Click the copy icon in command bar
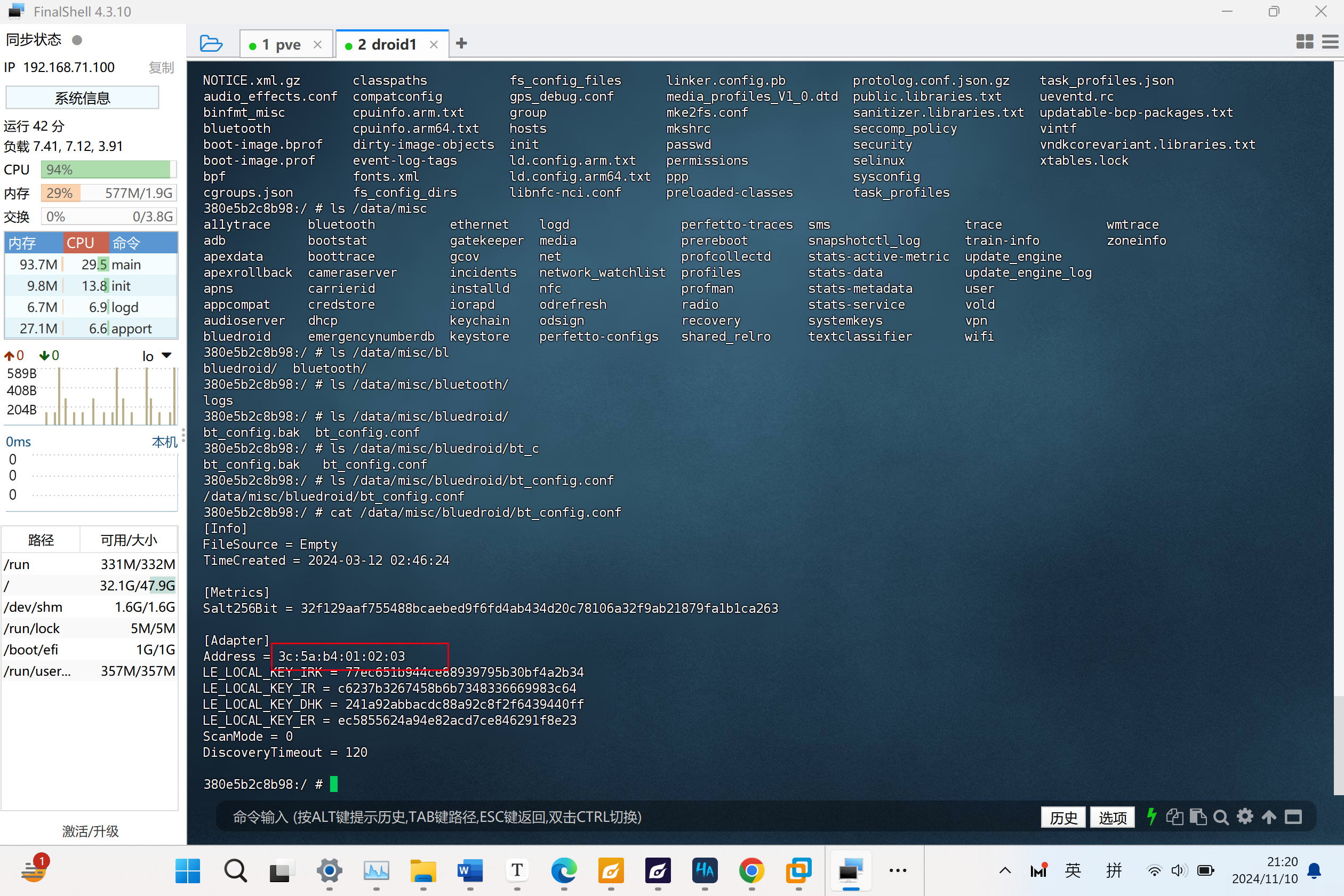Viewport: 1344px width, 896px height. [x=1175, y=817]
